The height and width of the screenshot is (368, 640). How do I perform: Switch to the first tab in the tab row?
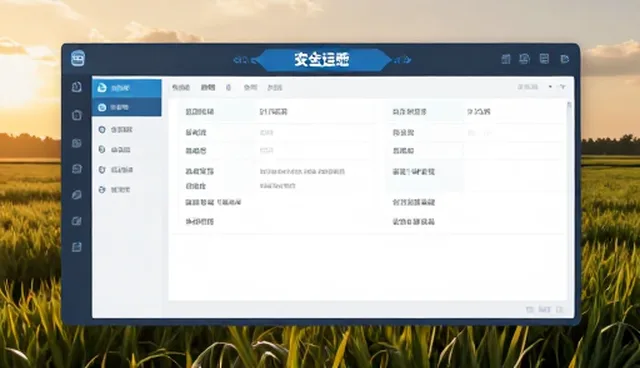181,87
